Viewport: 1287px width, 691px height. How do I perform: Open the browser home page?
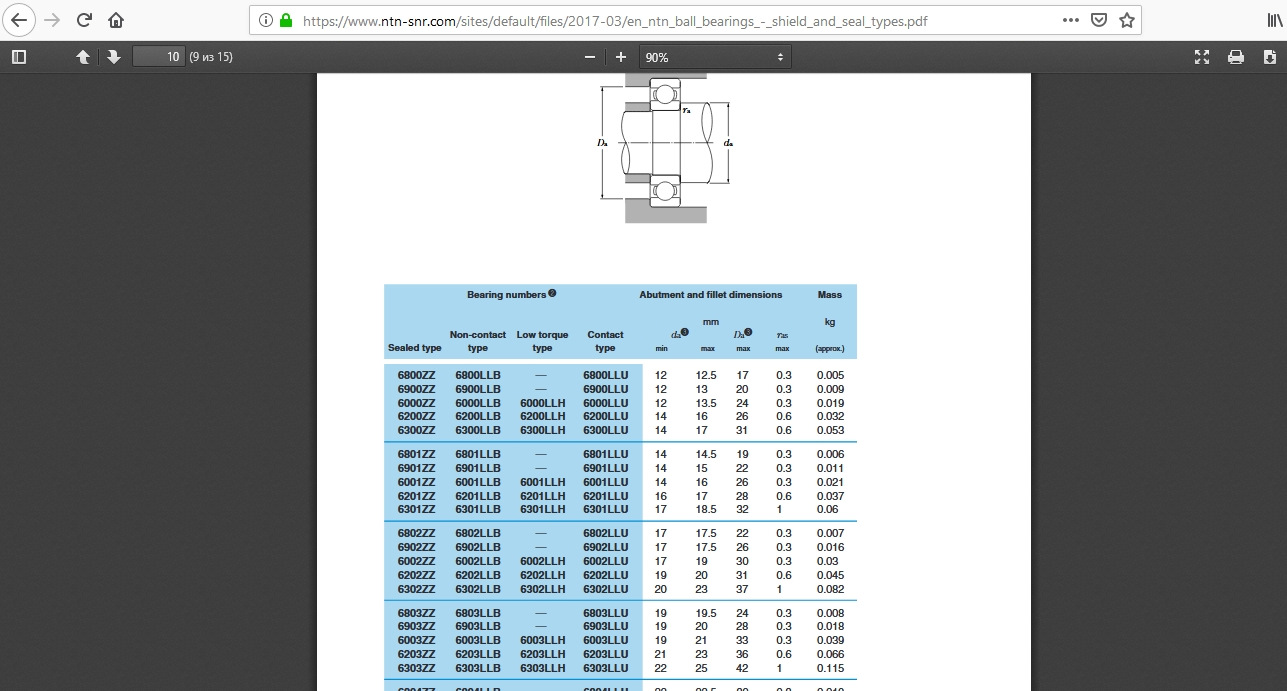[x=116, y=20]
